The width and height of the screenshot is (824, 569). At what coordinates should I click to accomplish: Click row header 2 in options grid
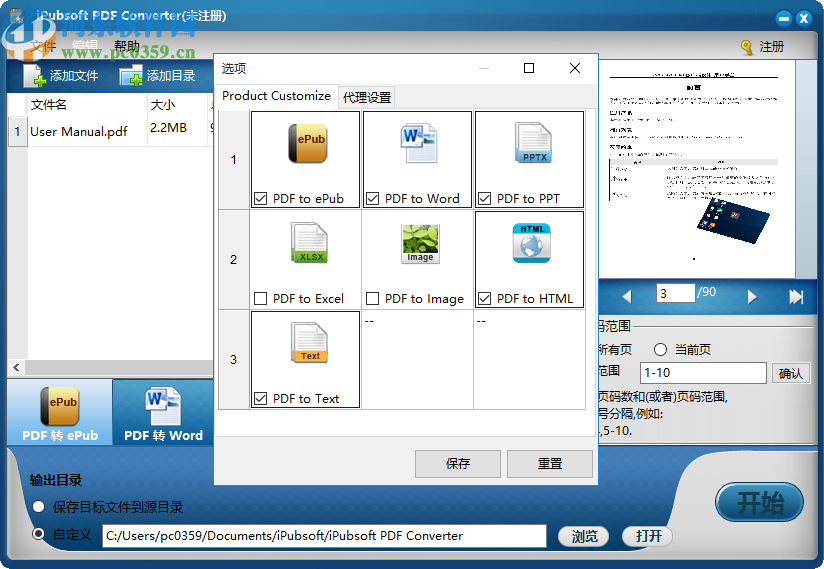(x=233, y=260)
